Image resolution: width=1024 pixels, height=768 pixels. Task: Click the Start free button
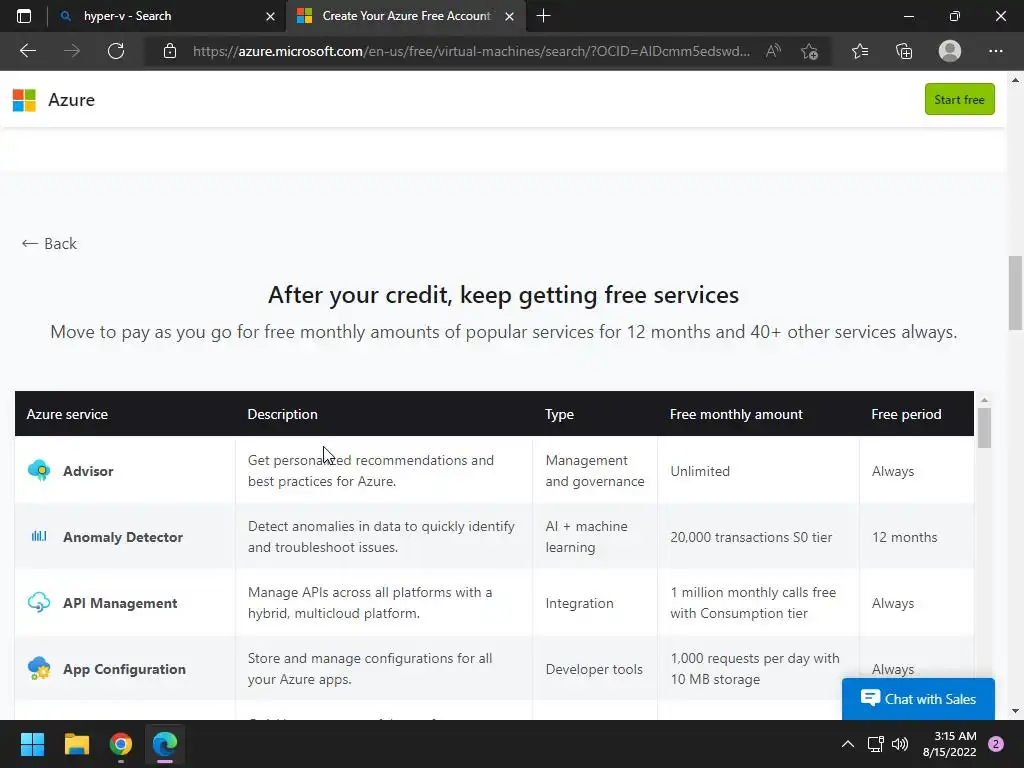click(x=959, y=99)
